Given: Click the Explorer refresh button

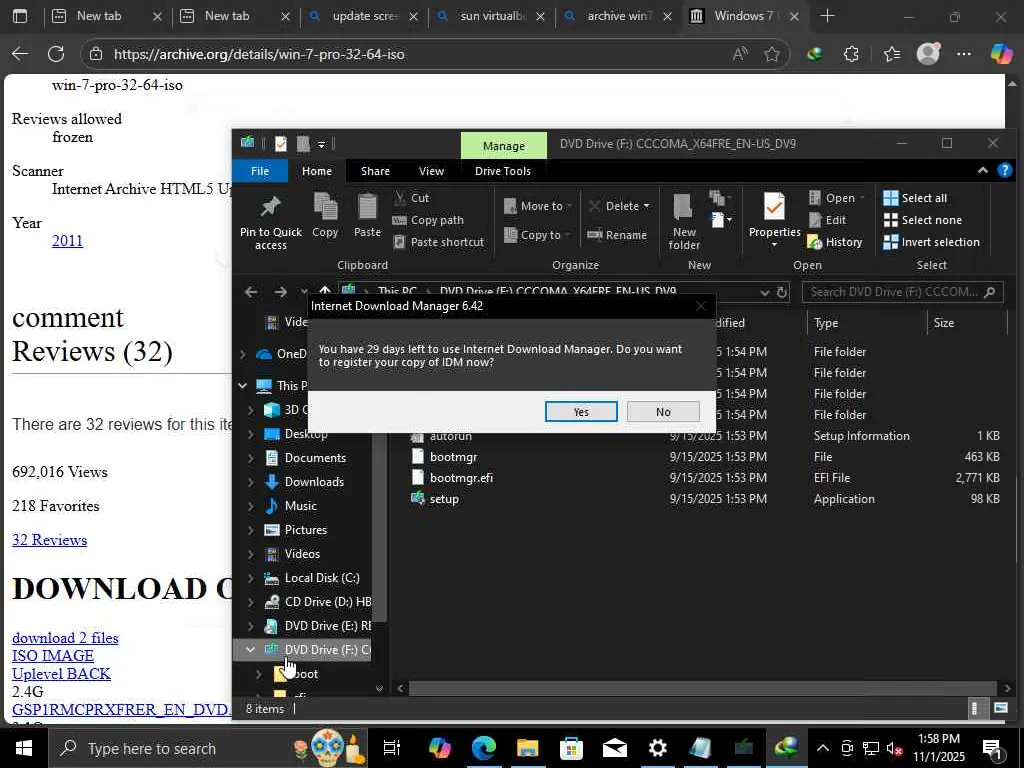Looking at the screenshot, I should tap(782, 293).
